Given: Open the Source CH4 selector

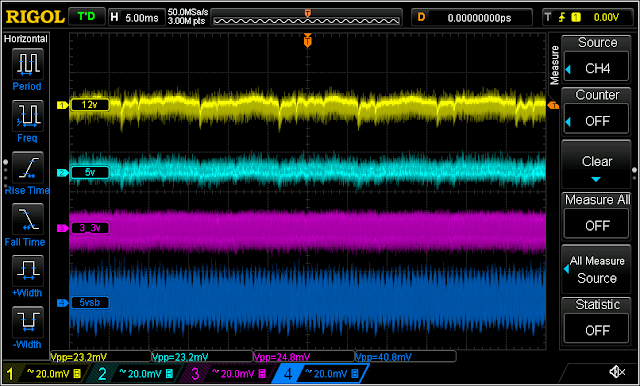Looking at the screenshot, I should [596, 68].
